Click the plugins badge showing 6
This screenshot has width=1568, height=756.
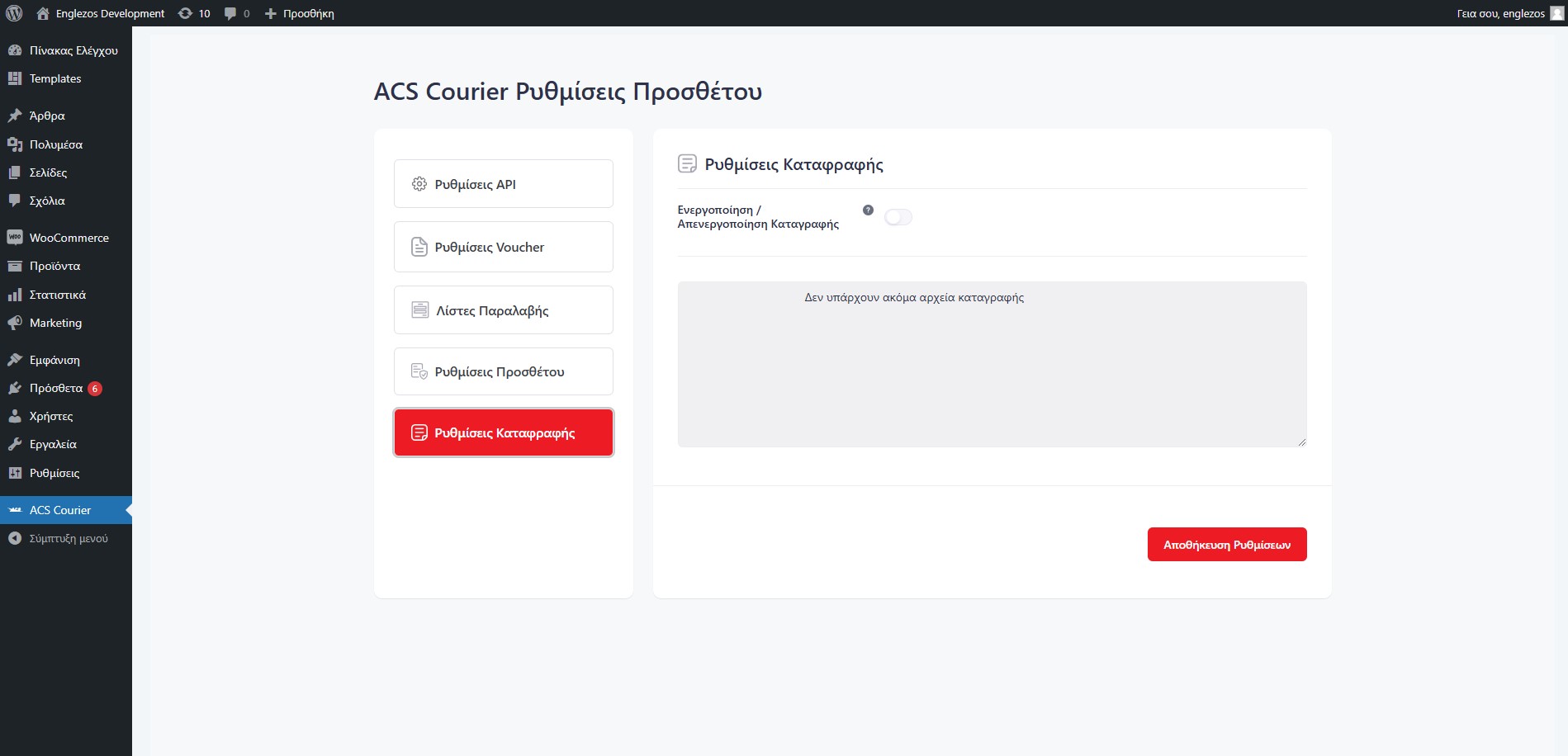(x=95, y=389)
